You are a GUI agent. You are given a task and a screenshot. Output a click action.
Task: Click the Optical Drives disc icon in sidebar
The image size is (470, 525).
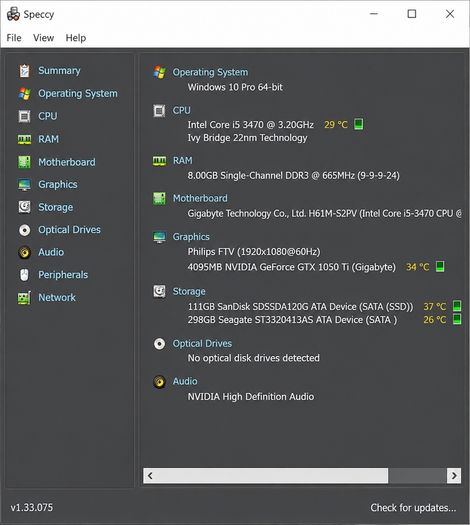tap(24, 230)
